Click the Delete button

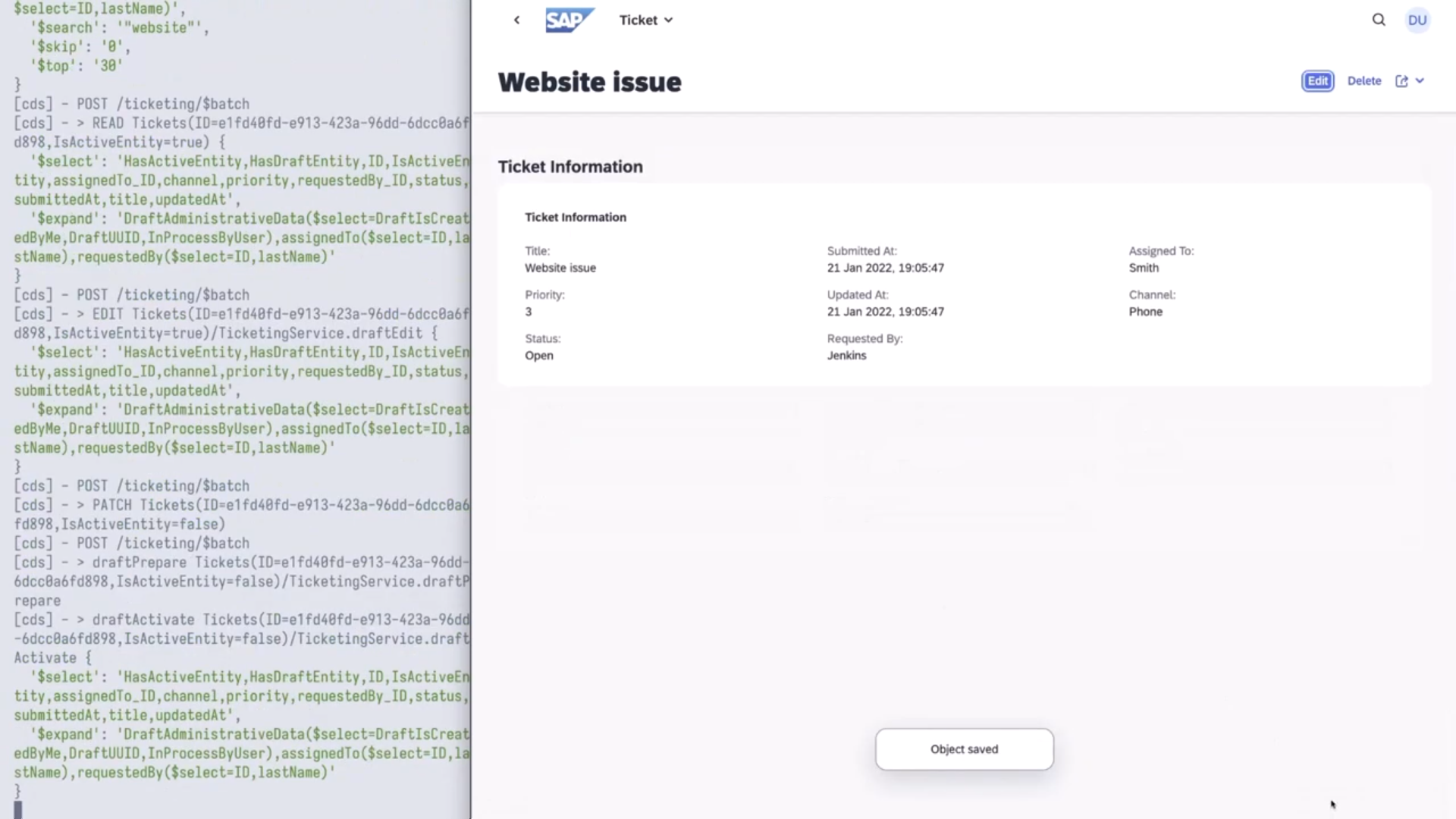coord(1363,81)
